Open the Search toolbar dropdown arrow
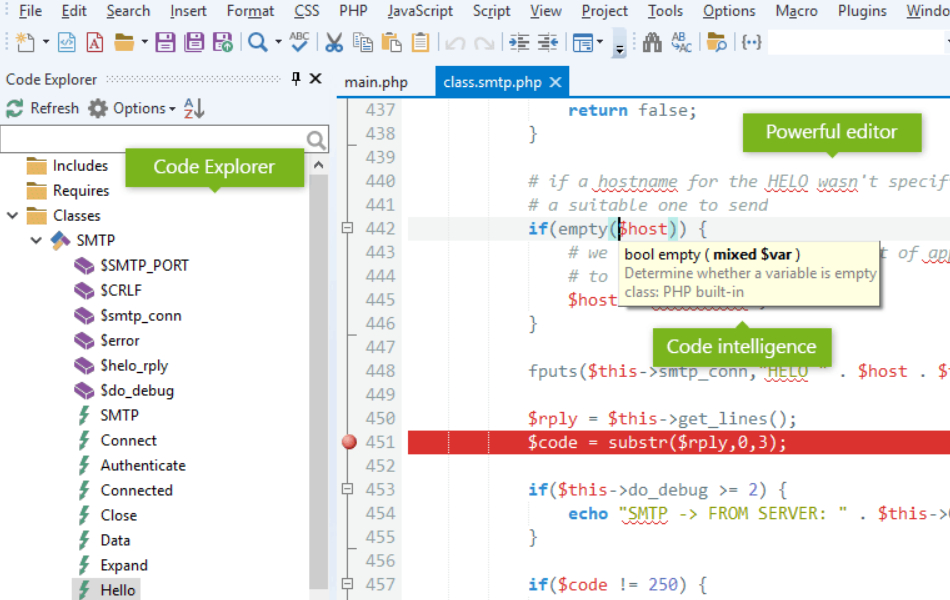The width and height of the screenshot is (950, 600). (278, 42)
